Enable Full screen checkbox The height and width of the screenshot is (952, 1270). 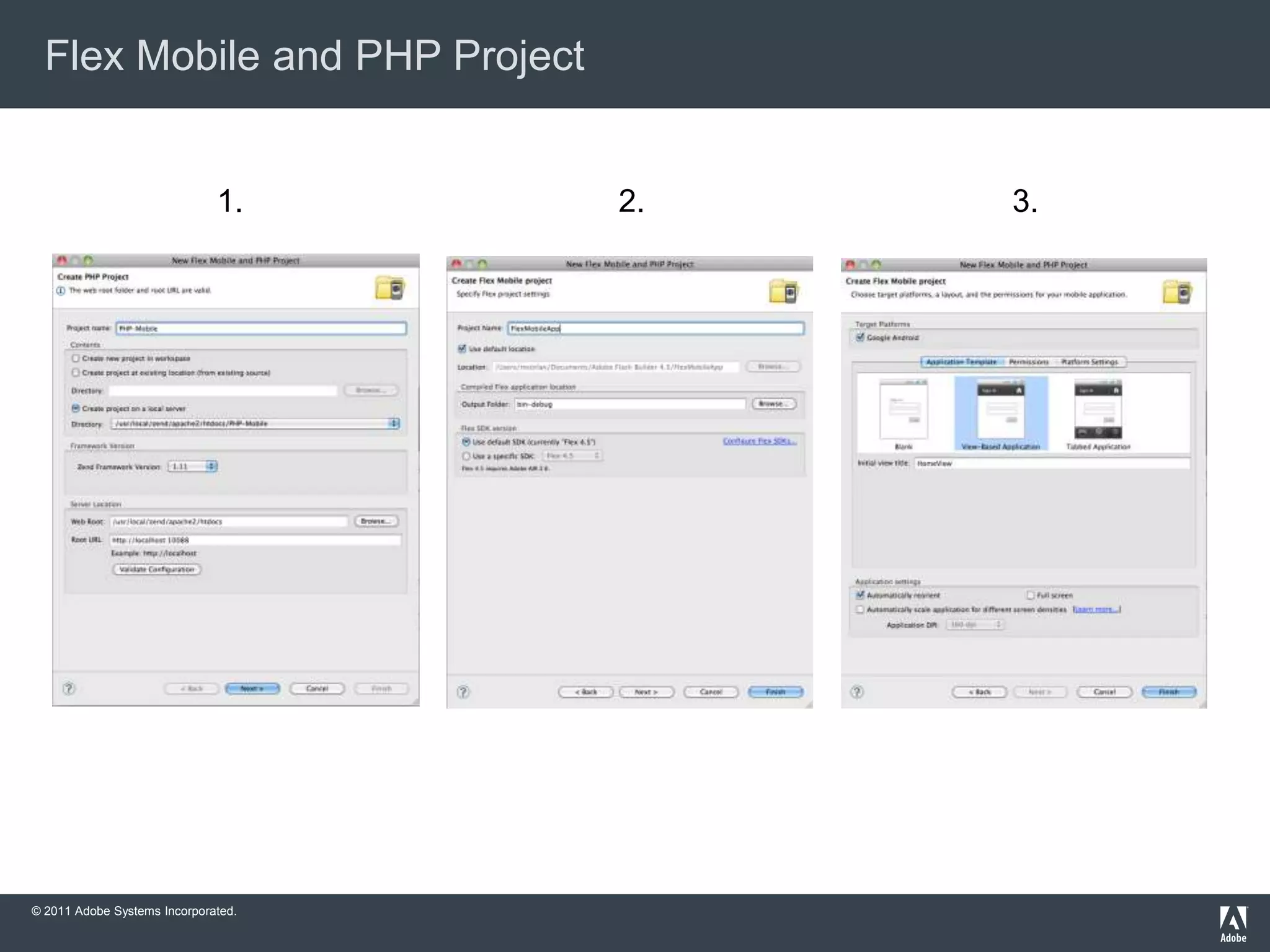click(x=1031, y=595)
